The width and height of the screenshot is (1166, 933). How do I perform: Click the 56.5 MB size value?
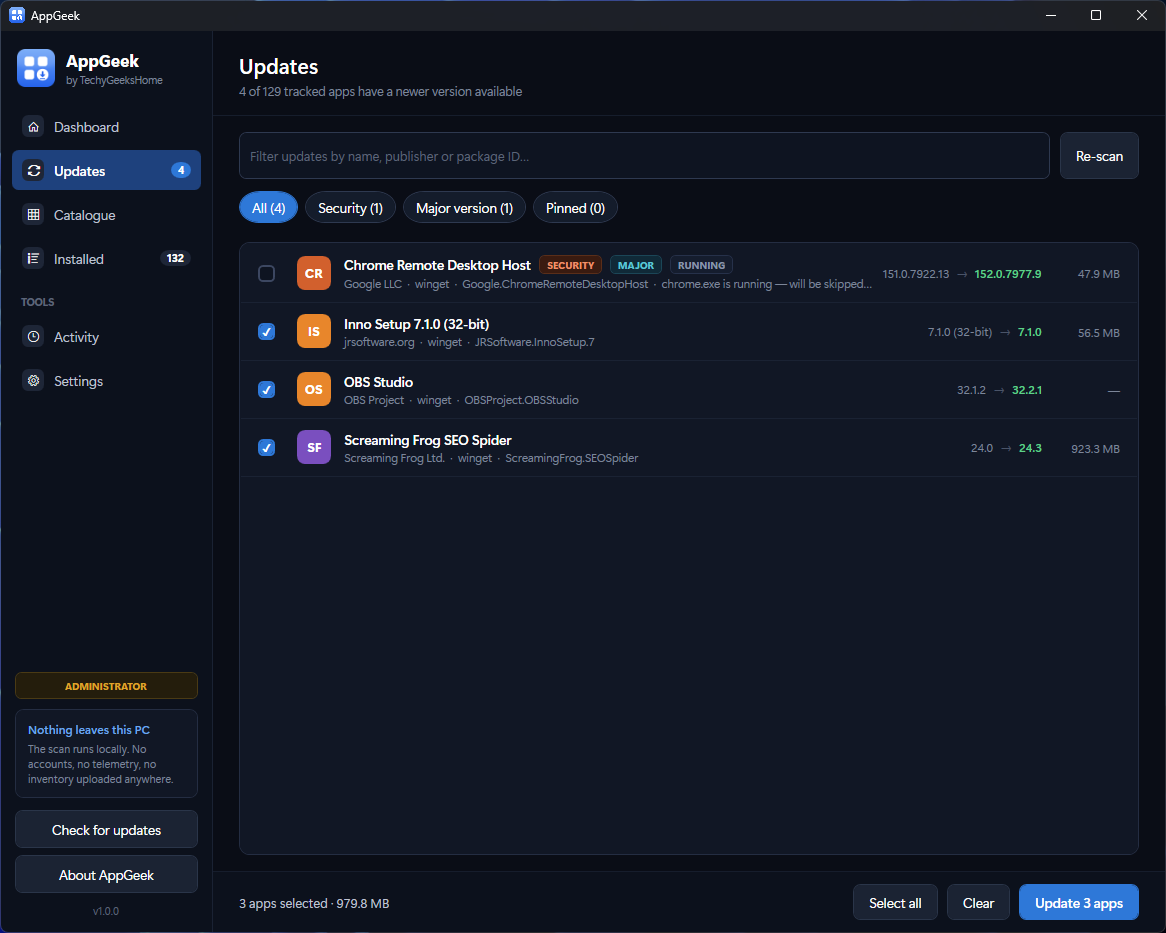pos(1099,332)
